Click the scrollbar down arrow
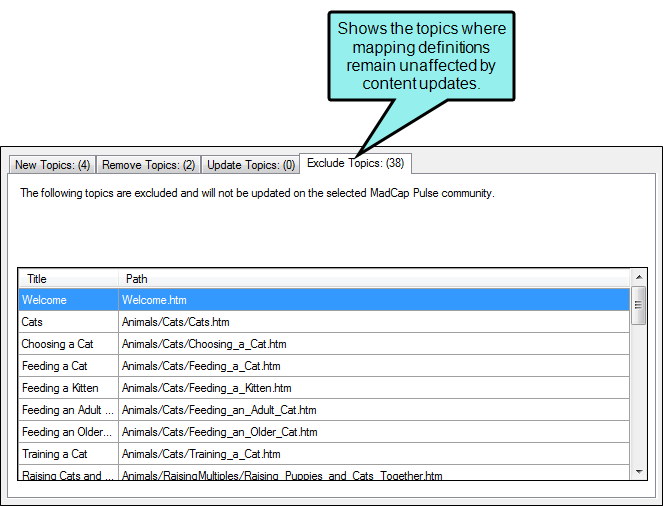 (638, 471)
